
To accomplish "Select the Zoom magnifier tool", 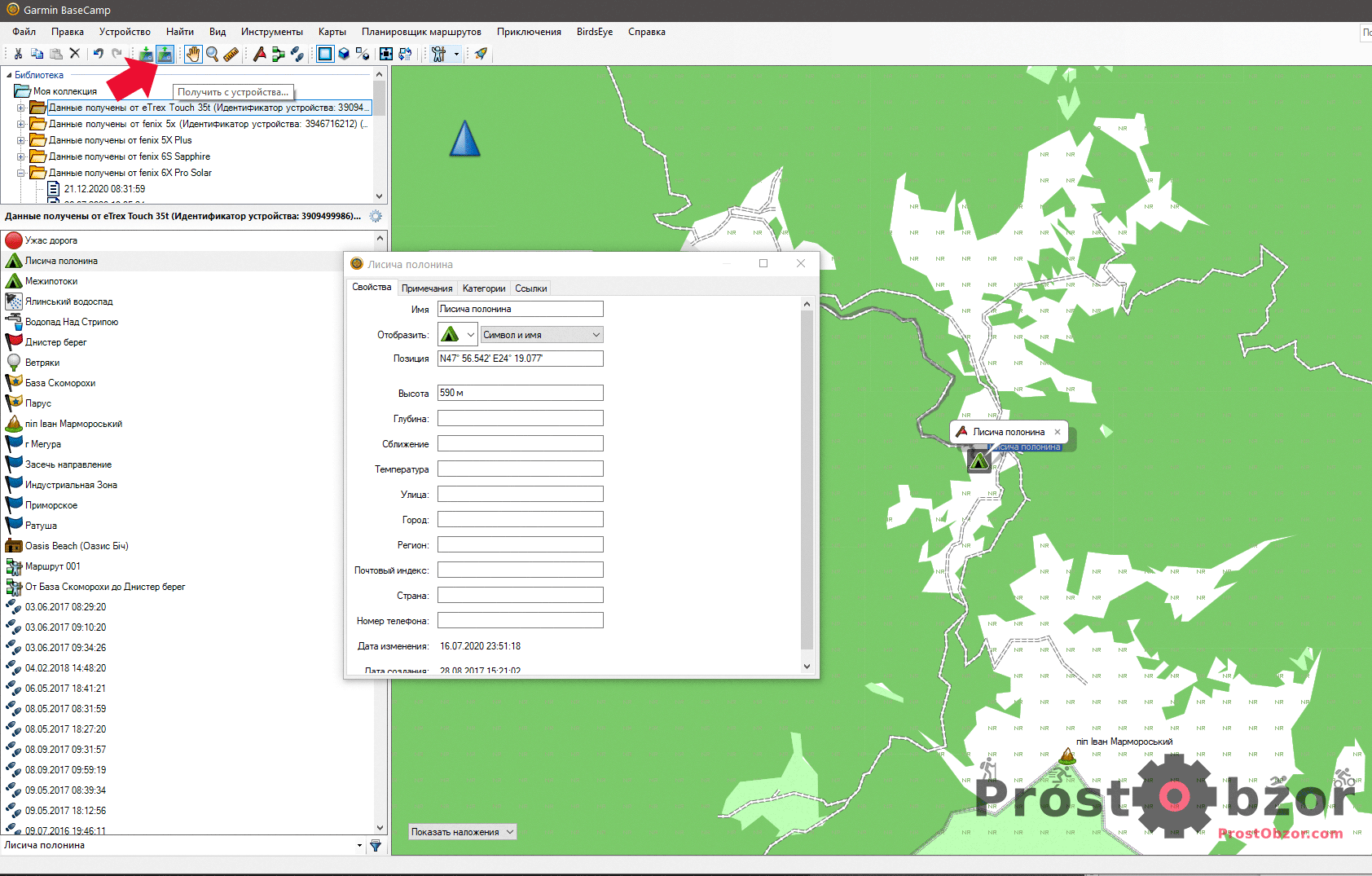I will pos(212,54).
